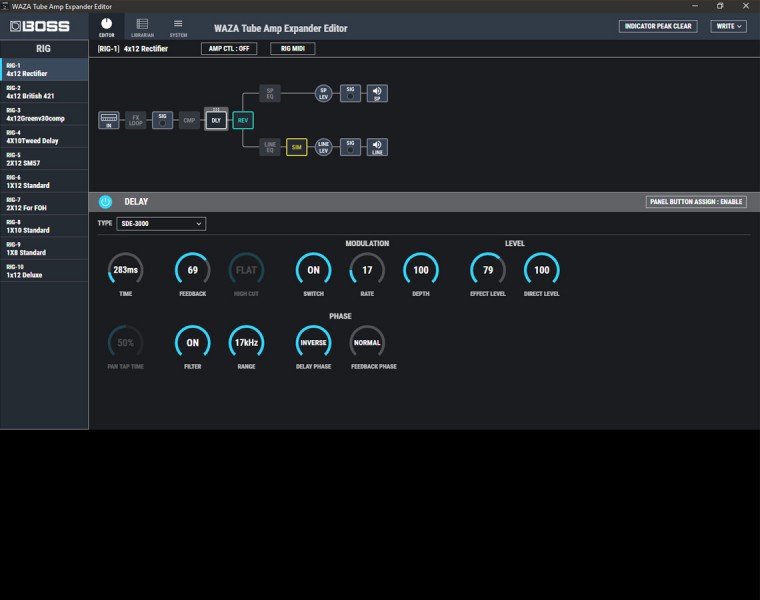Toggle the FILTER on/off knob

point(192,343)
